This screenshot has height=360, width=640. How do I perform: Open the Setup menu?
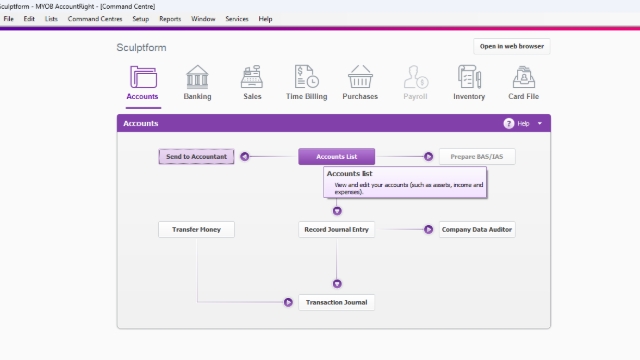click(x=141, y=19)
